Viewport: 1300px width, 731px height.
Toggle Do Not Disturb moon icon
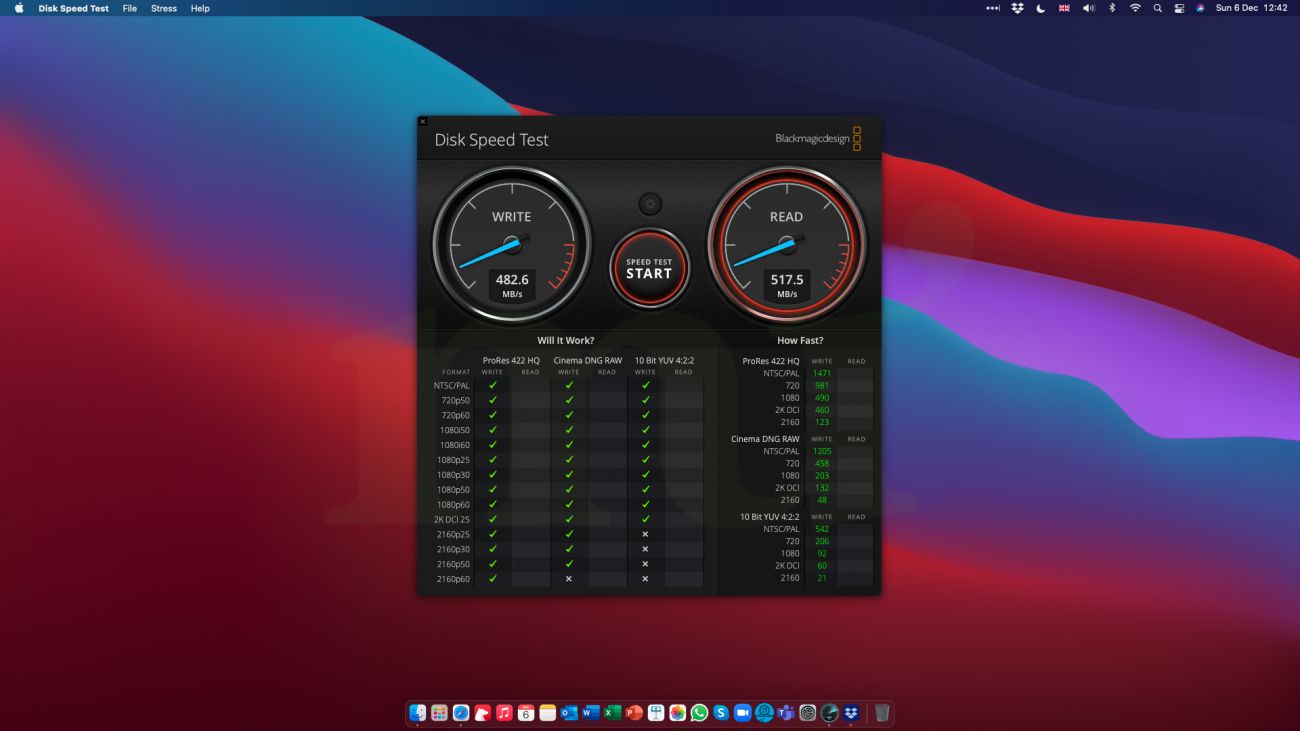coord(1040,8)
